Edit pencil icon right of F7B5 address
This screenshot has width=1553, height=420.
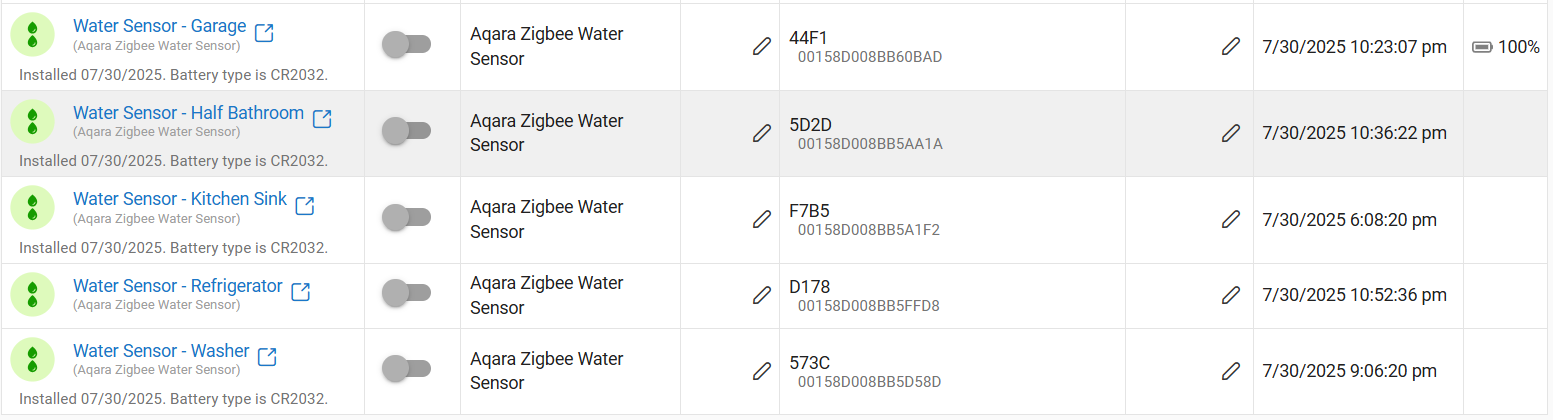point(1231,218)
